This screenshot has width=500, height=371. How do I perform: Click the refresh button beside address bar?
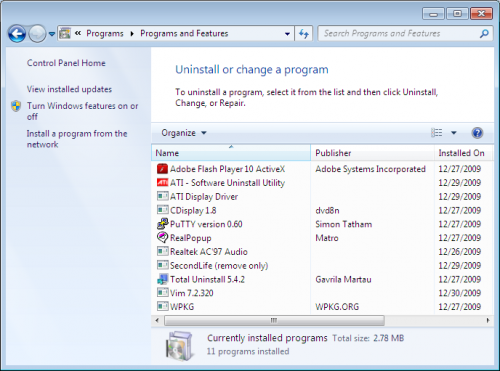click(304, 34)
